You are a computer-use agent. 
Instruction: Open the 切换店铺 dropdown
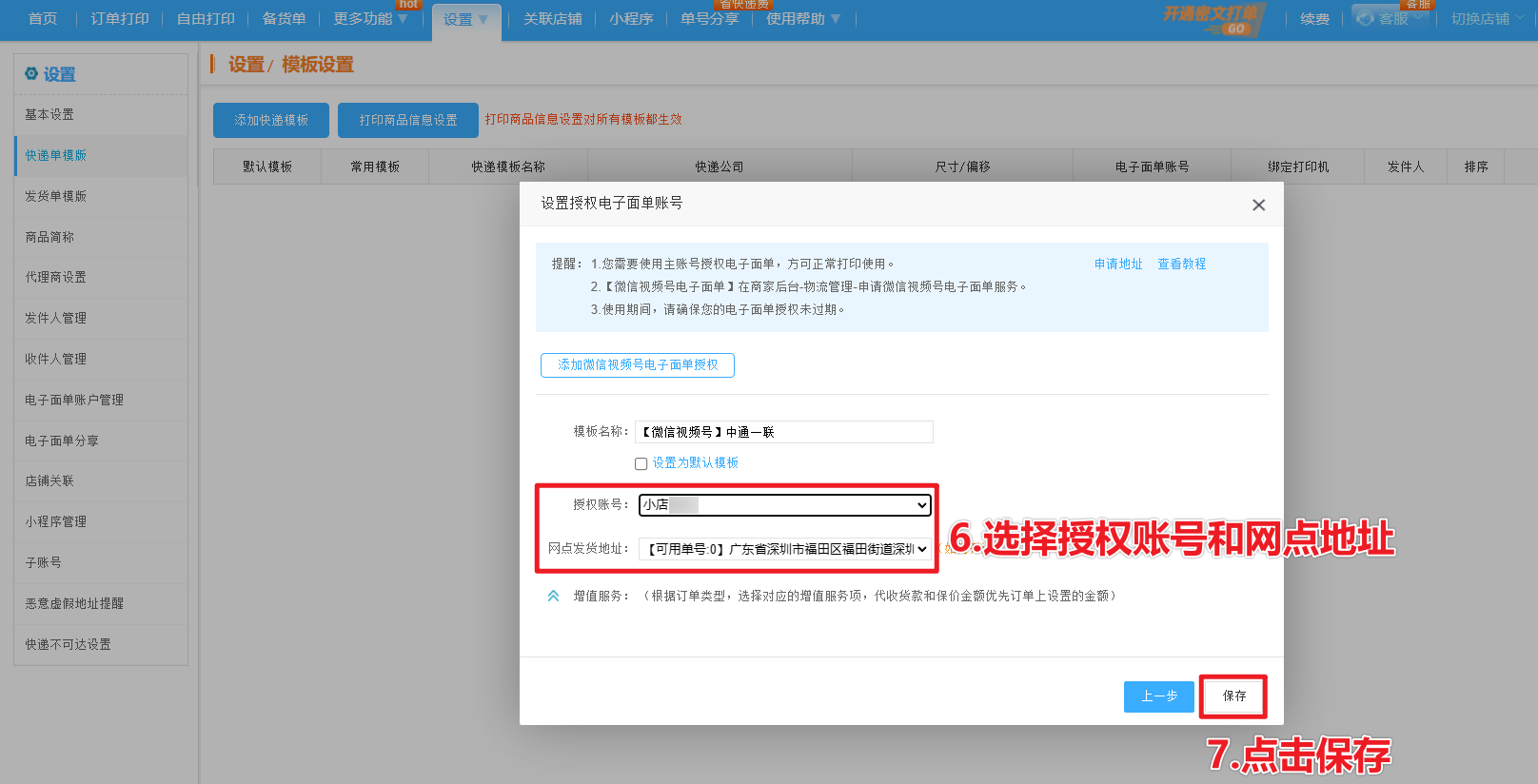tap(1489, 18)
